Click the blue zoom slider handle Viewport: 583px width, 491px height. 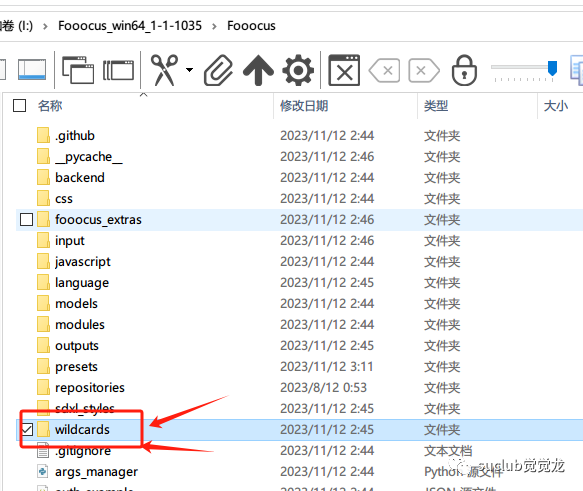[x=553, y=68]
